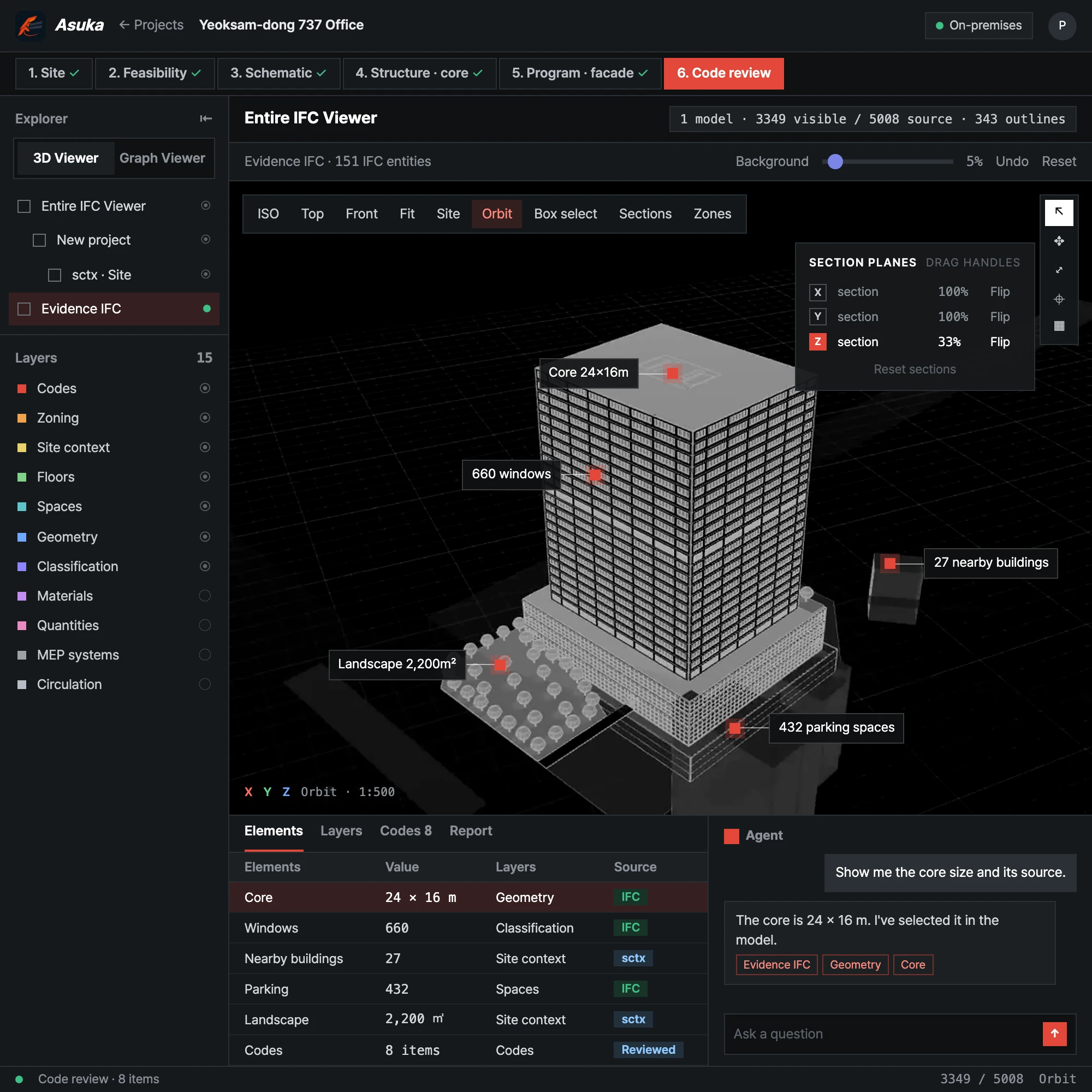
Task: Open the 3. Schematic stage tab
Action: click(278, 74)
